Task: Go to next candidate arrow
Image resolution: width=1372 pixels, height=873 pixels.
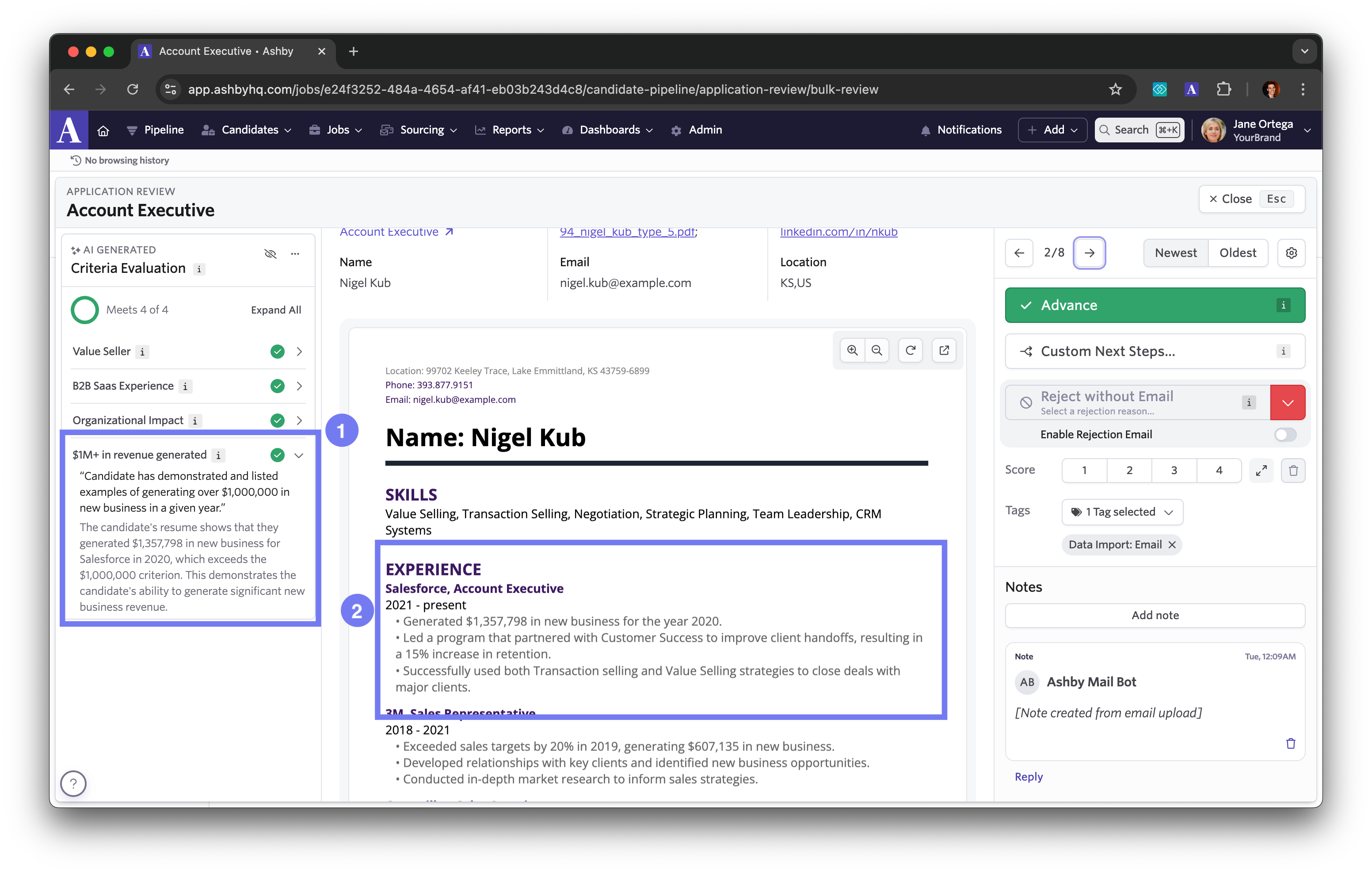Action: click(1089, 253)
